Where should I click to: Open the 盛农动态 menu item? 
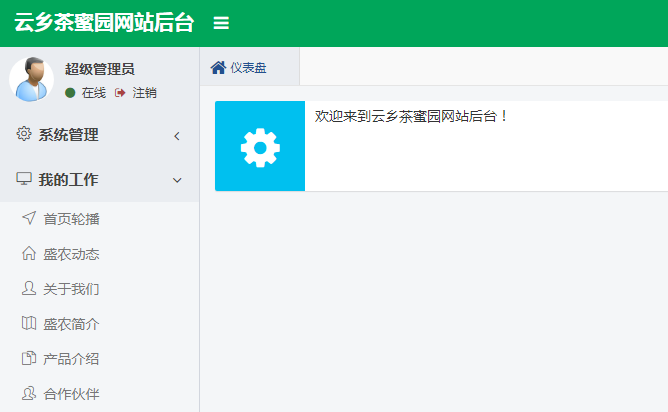tap(71, 254)
